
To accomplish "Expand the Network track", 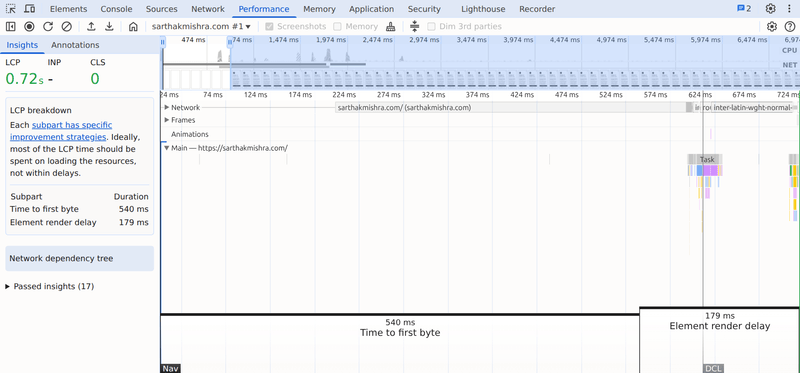I will tap(167, 107).
